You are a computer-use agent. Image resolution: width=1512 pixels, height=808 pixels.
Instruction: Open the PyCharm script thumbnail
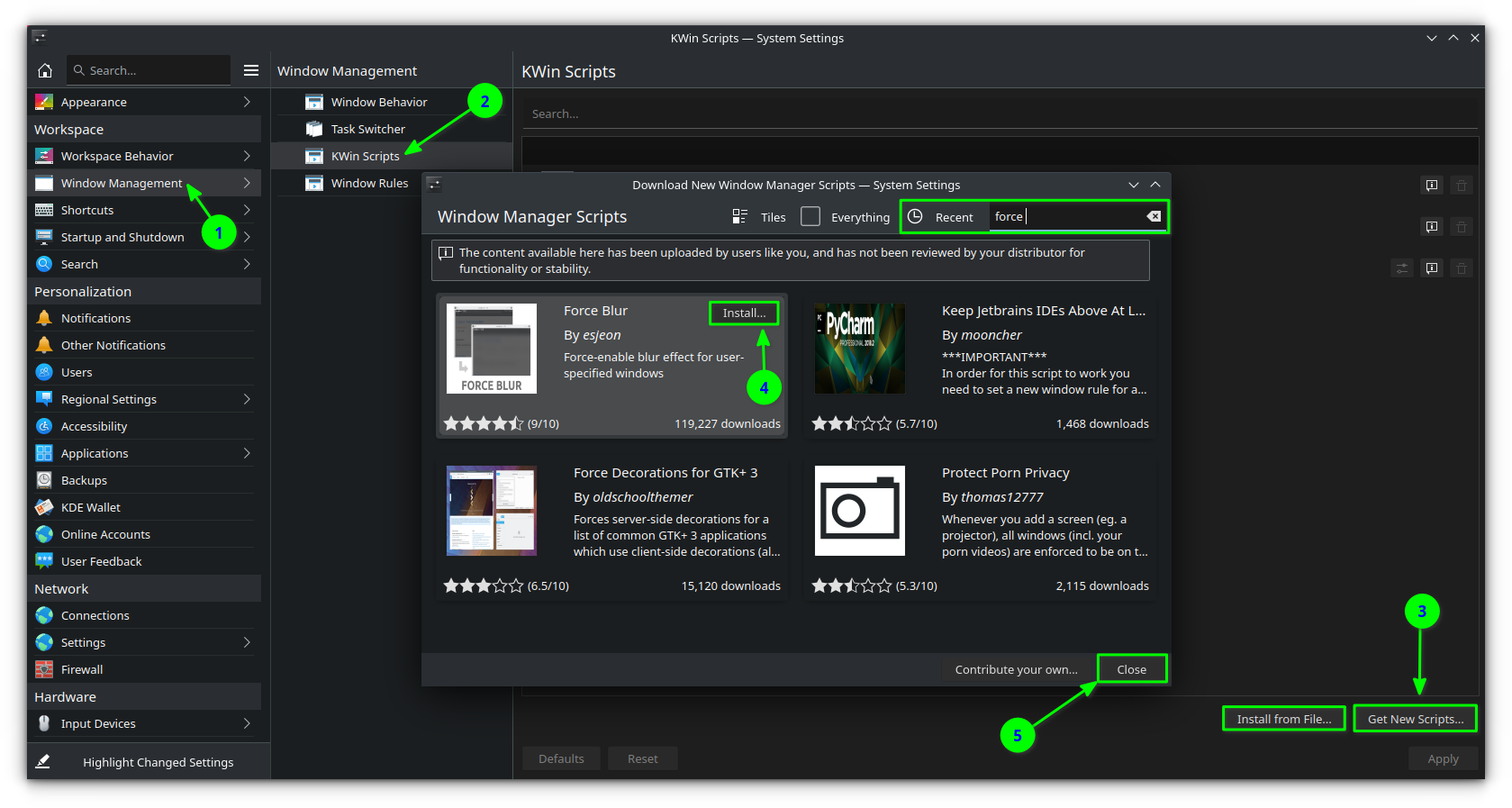pos(860,349)
